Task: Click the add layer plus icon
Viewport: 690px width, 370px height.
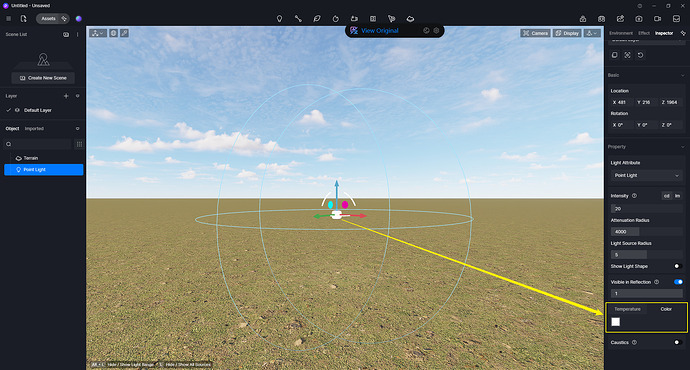Action: click(x=66, y=96)
